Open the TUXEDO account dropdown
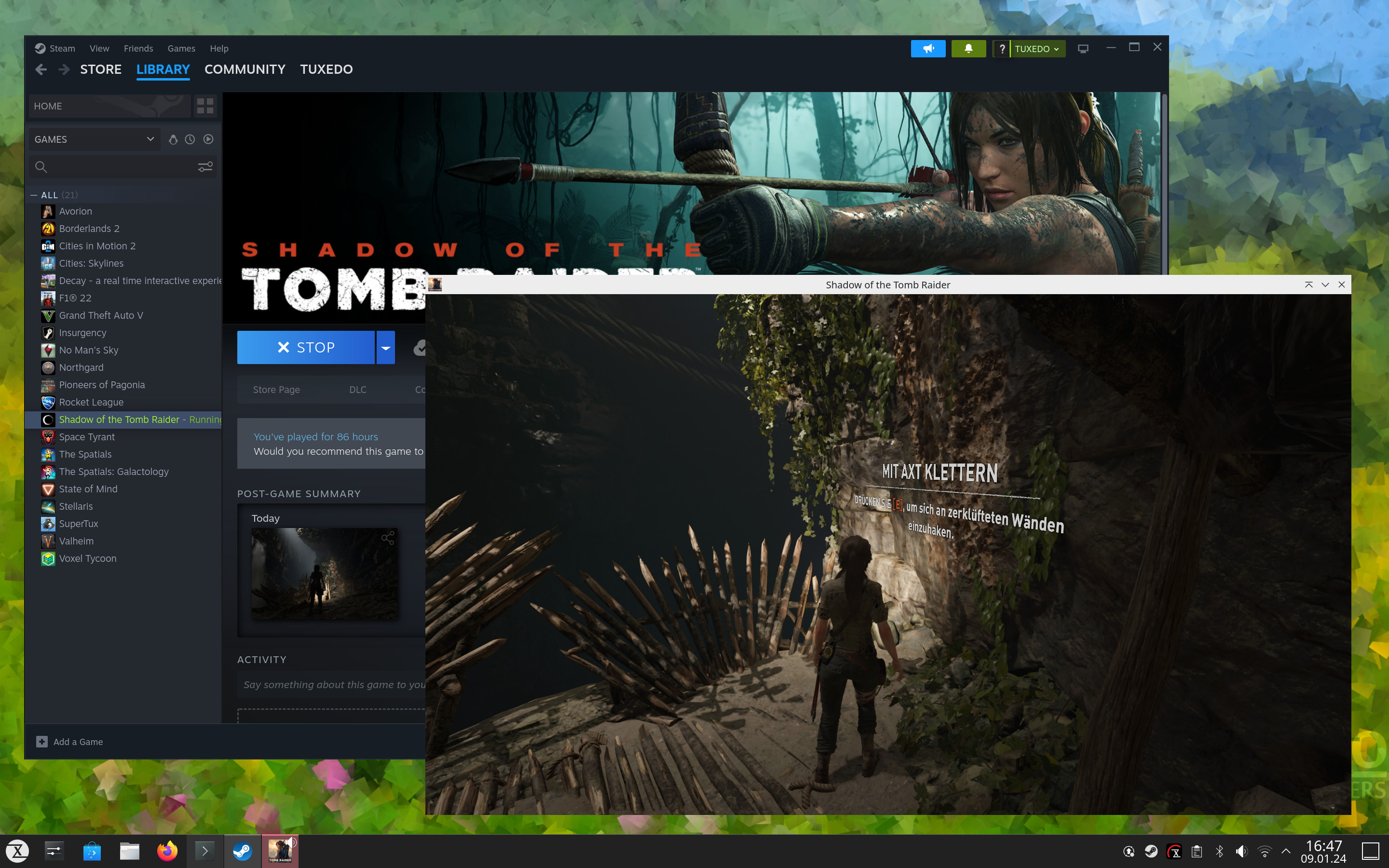 1033,49
